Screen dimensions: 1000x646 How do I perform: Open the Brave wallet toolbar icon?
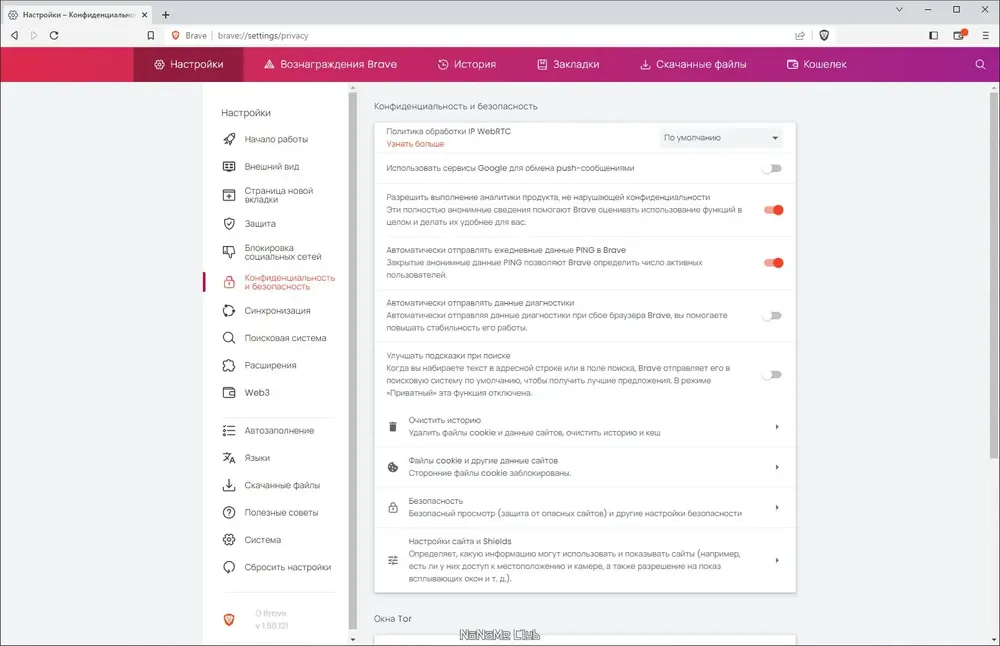tap(959, 35)
